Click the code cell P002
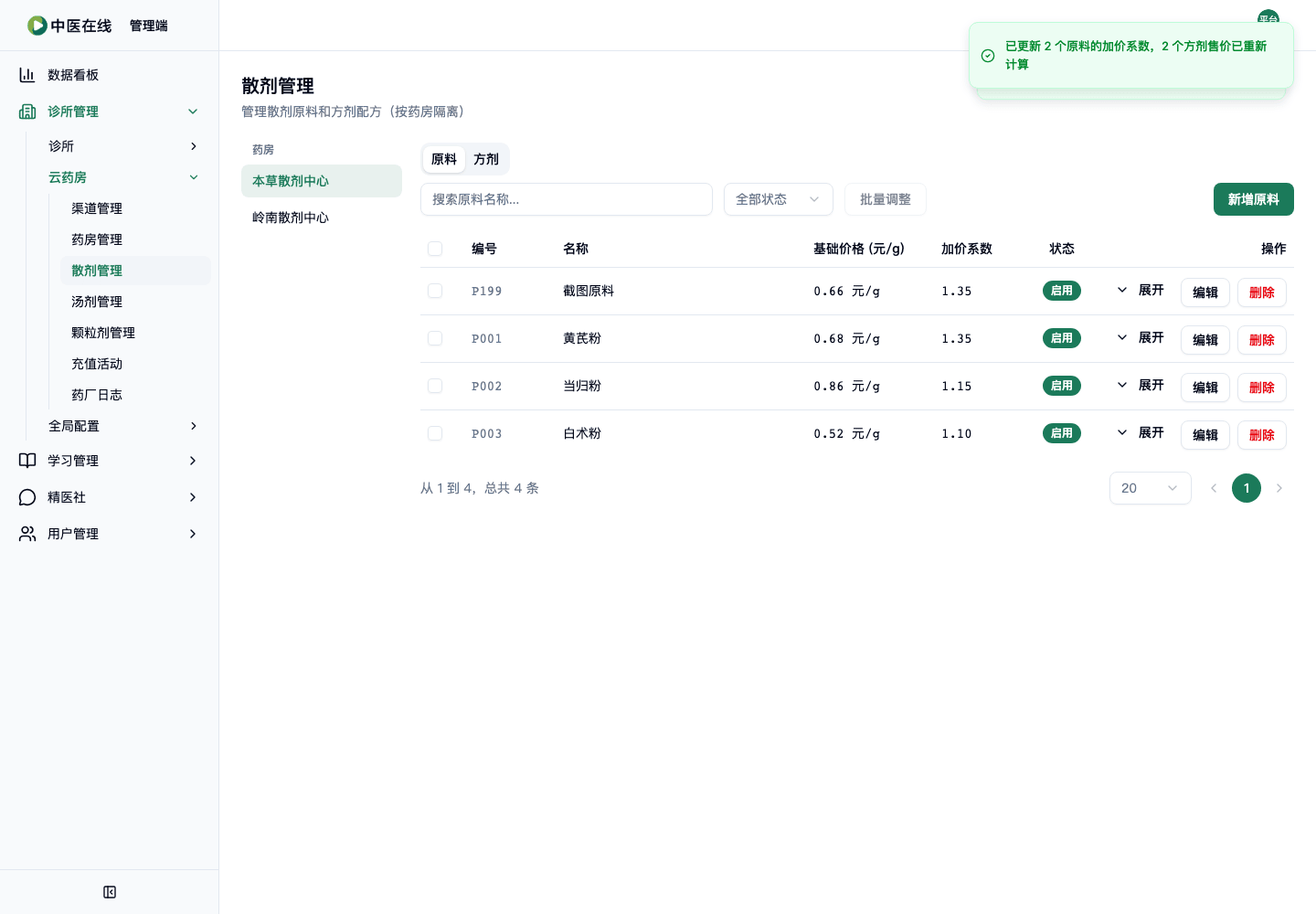This screenshot has height=914, width=1316. click(x=486, y=386)
